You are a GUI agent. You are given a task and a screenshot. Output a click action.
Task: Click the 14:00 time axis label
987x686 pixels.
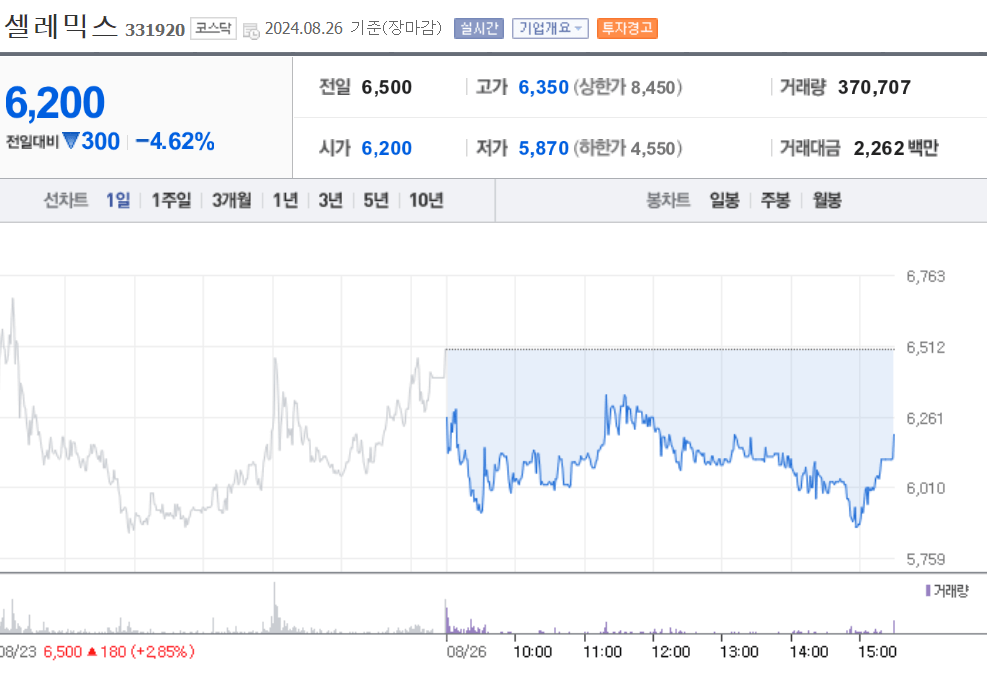coord(809,651)
